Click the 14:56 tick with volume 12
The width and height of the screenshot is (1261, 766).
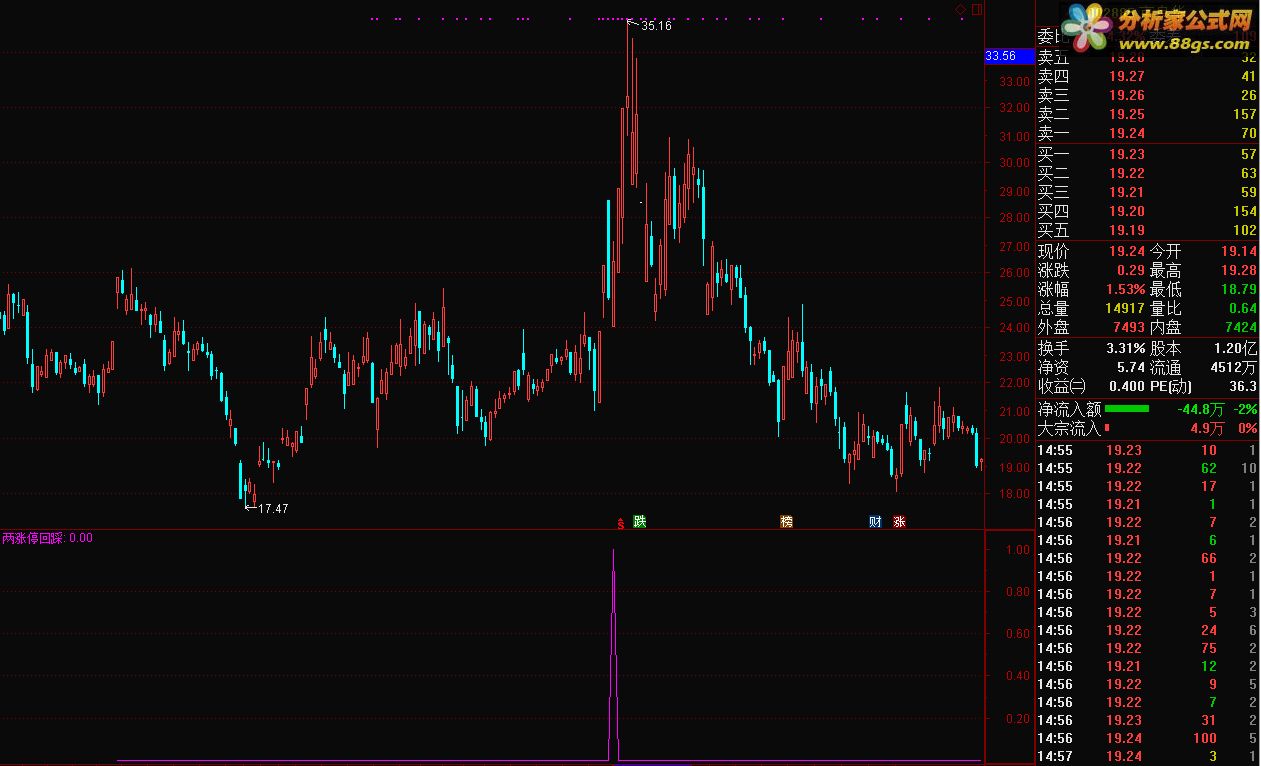1147,666
